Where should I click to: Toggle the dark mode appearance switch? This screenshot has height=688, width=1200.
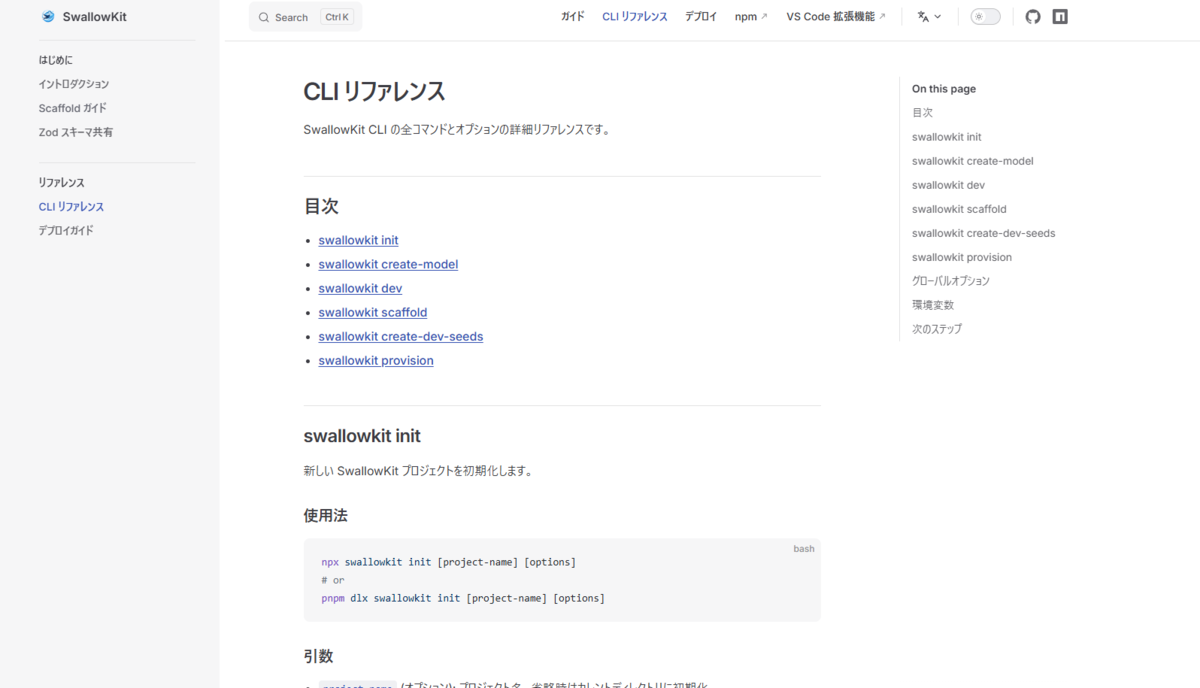[x=985, y=17]
